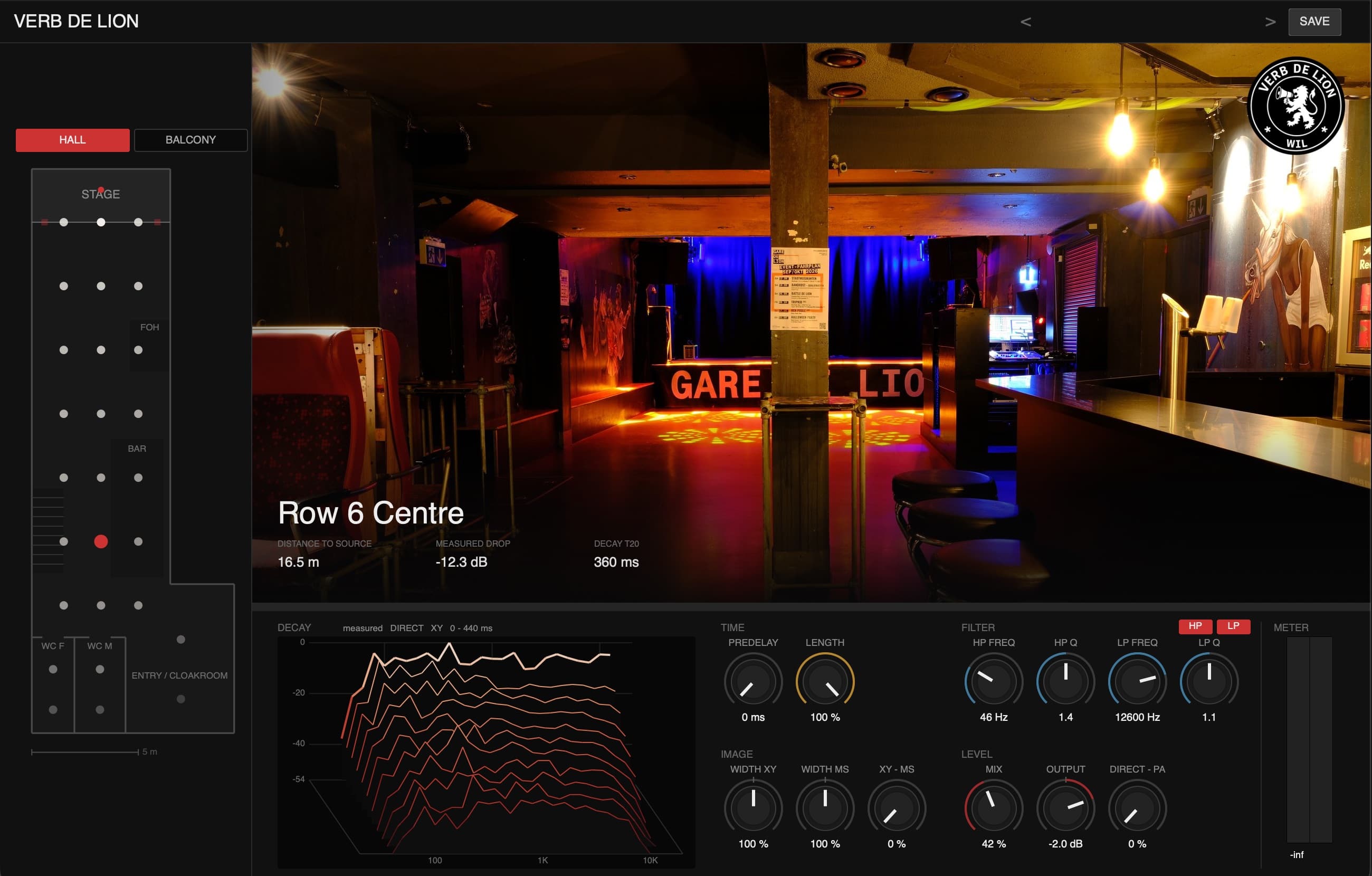1372x876 pixels.
Task: Click the '0 ms' predelay value
Action: click(x=753, y=718)
